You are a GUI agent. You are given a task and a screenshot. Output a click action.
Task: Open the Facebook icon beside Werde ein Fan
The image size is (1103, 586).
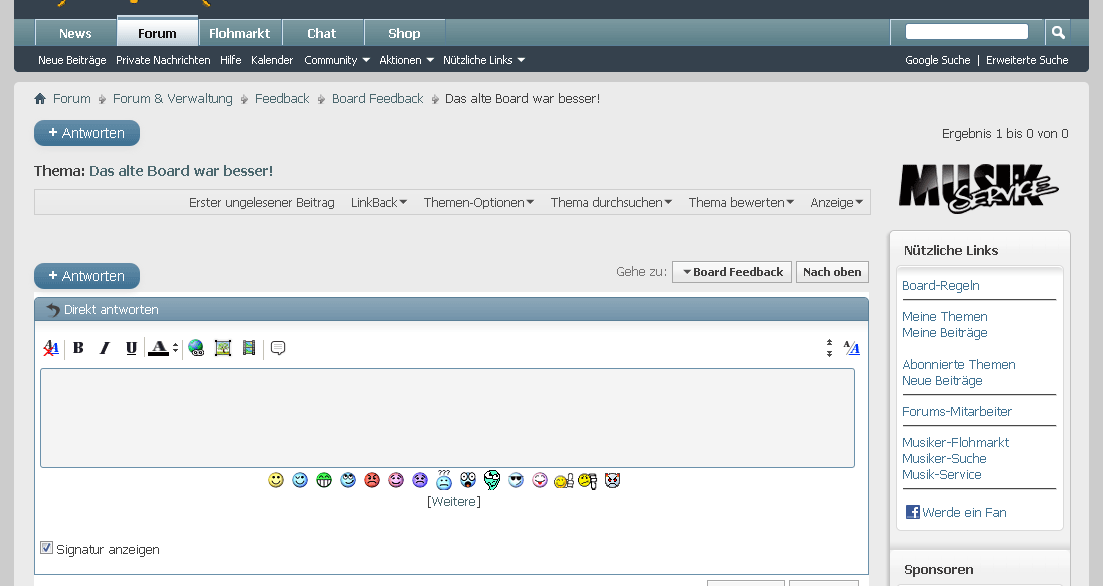tap(912, 512)
